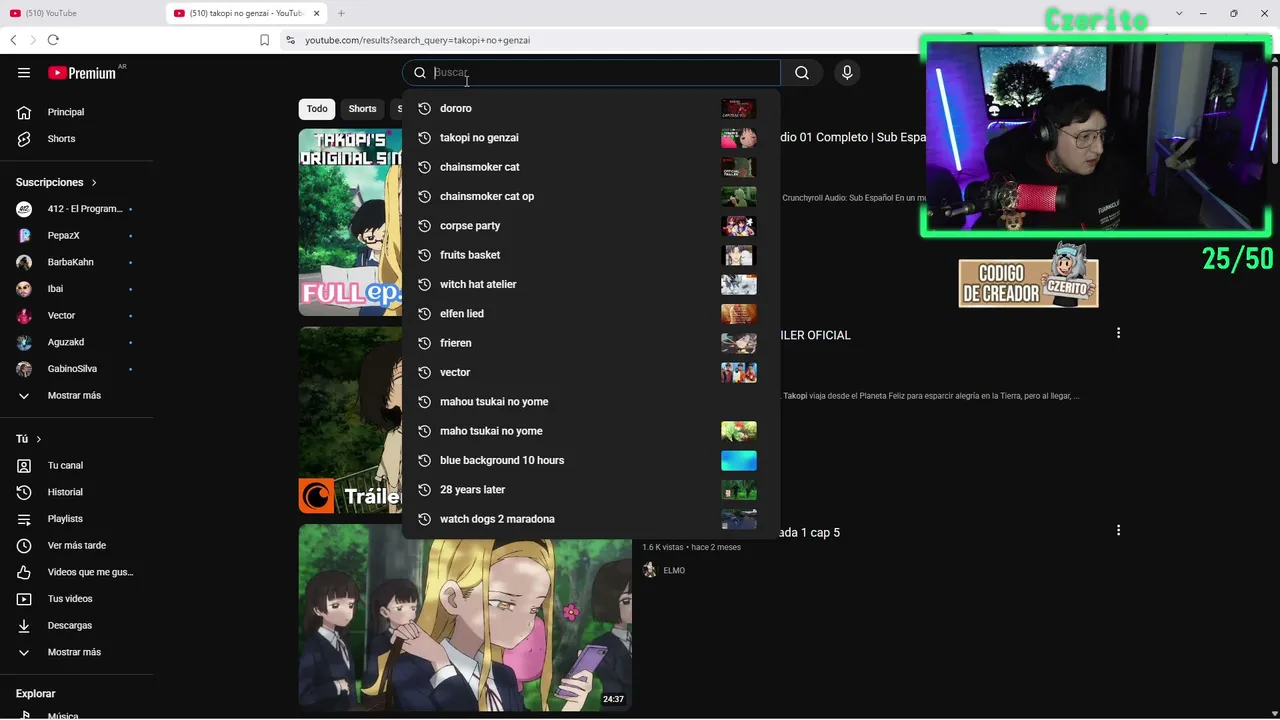
Task: Choose 28 years later suggestion
Action: coord(591,490)
